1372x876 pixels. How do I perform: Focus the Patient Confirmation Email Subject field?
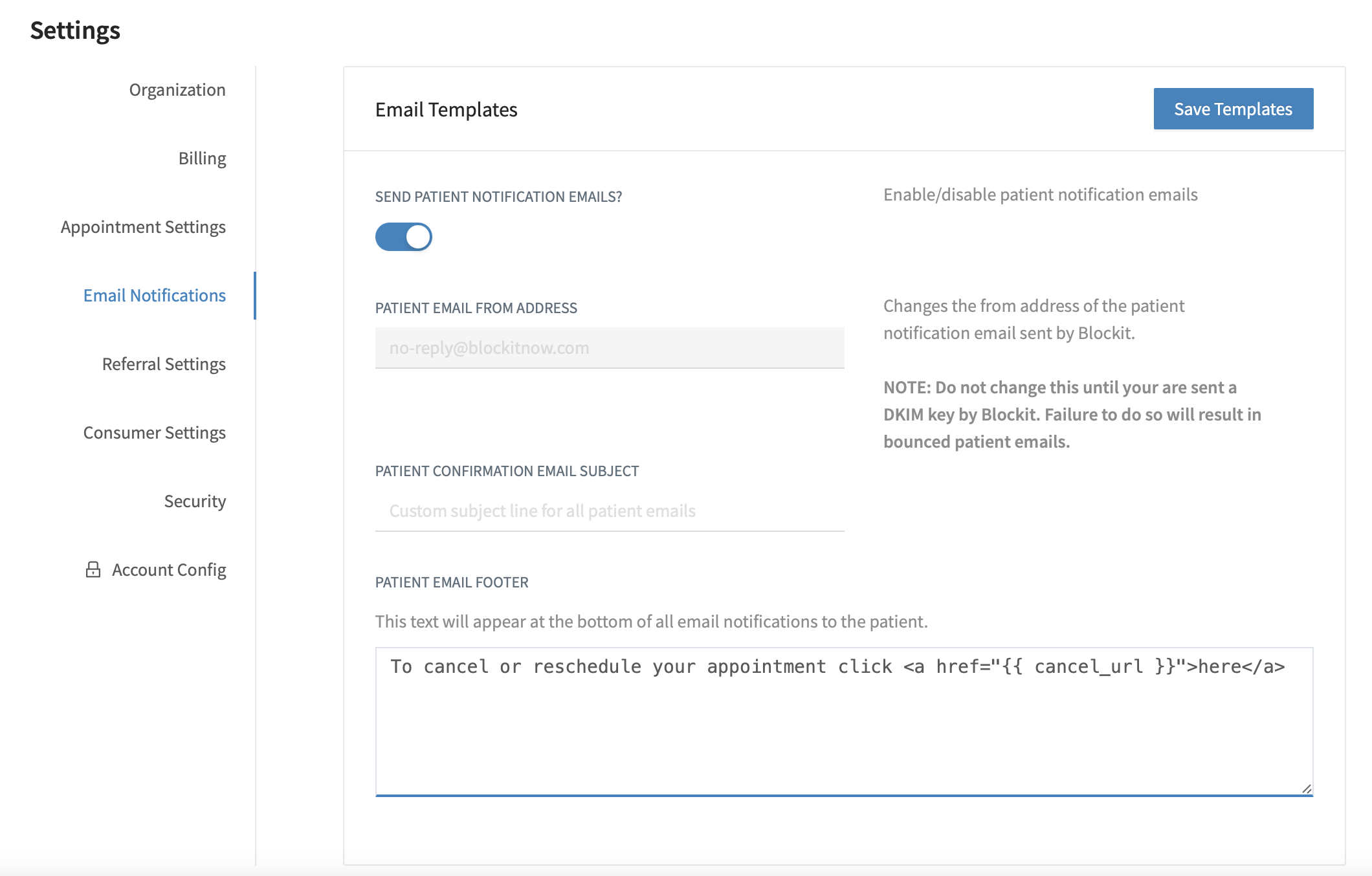pos(610,511)
